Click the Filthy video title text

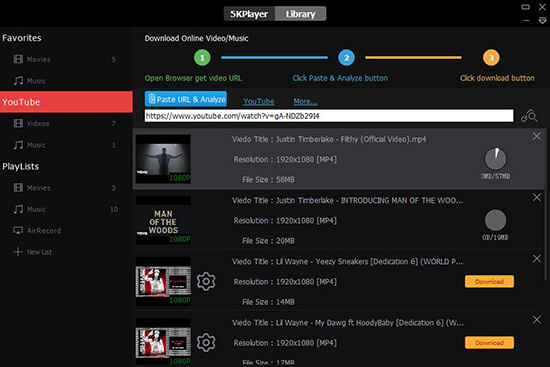point(329,139)
